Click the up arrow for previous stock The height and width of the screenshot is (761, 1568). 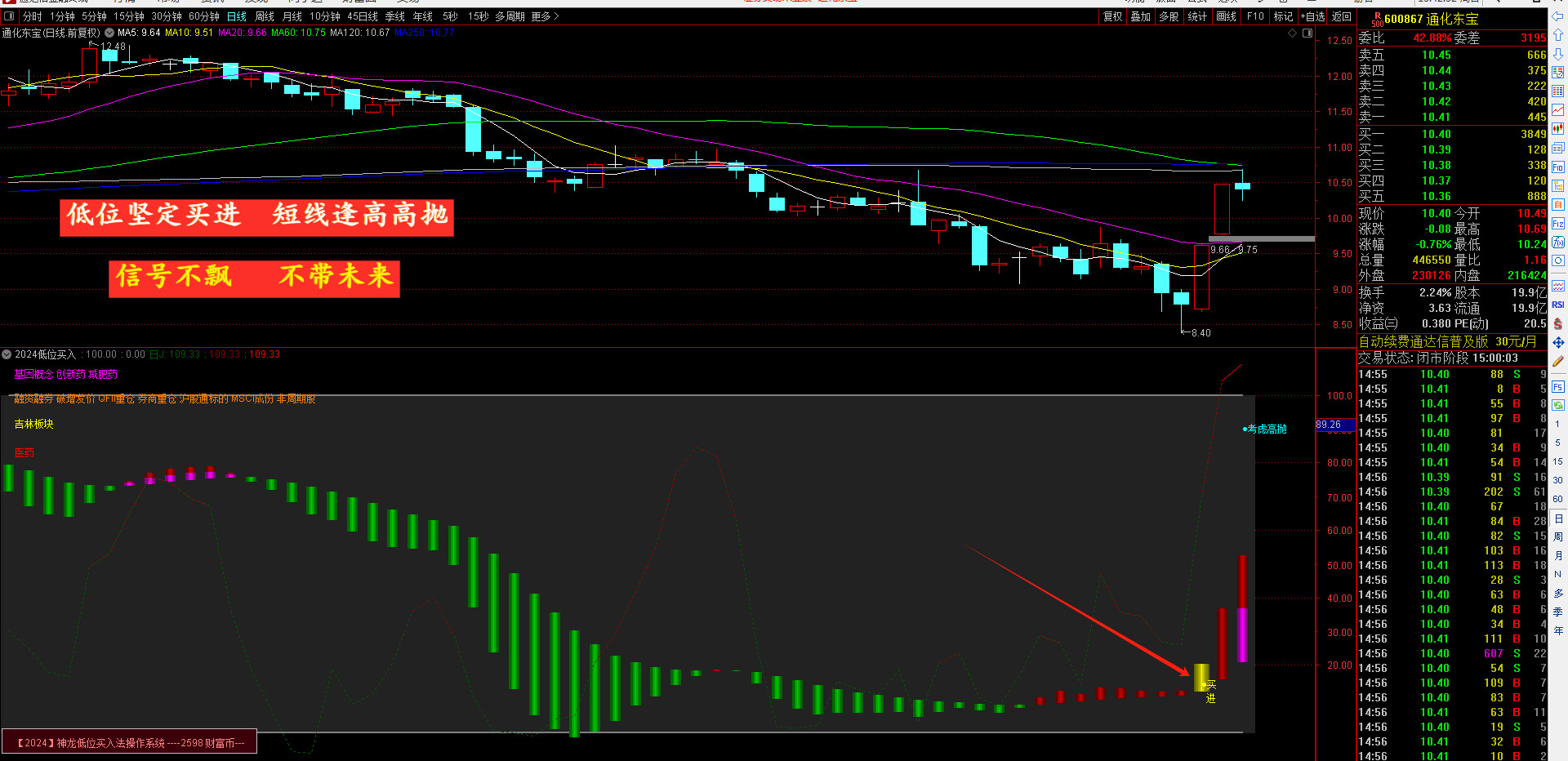[1558, 35]
